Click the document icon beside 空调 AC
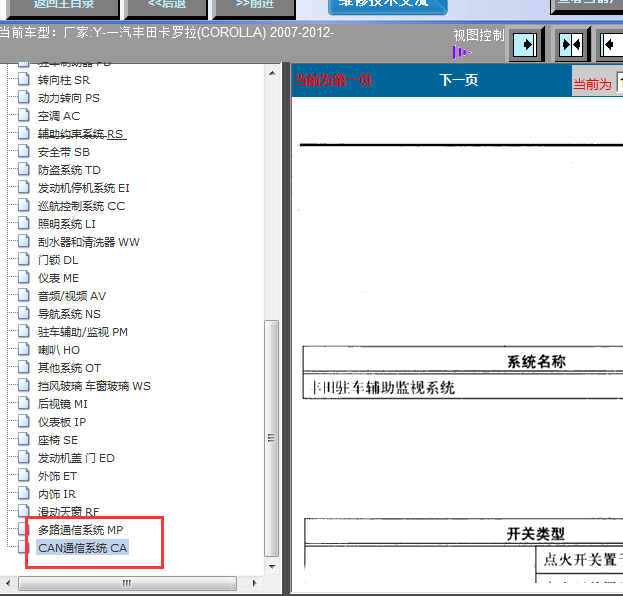This screenshot has width=623, height=596. 24,115
